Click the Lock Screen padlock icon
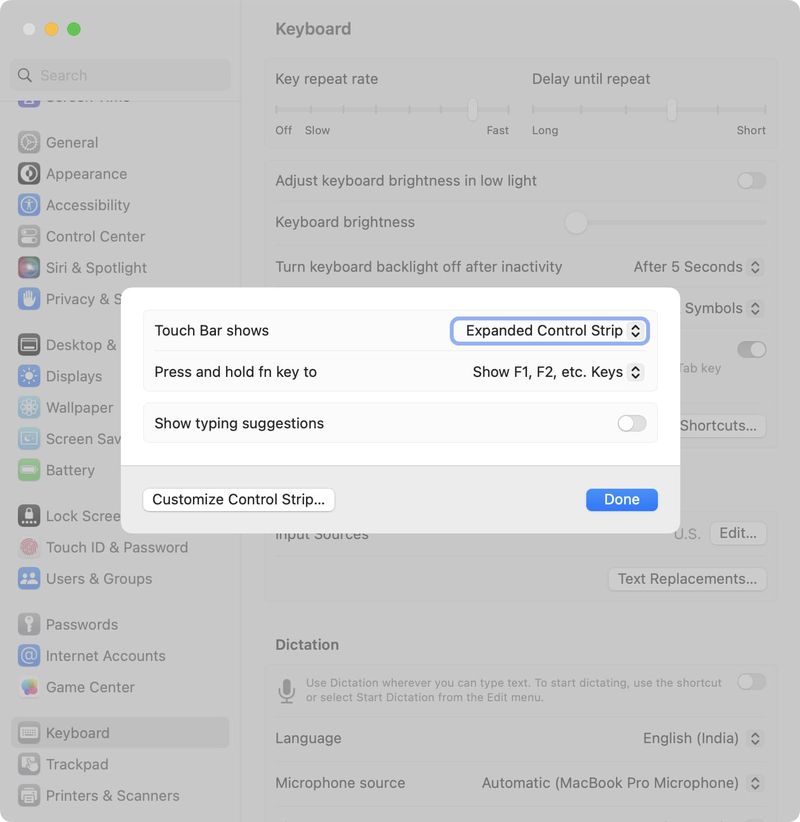The height and width of the screenshot is (822, 800). click(29, 516)
